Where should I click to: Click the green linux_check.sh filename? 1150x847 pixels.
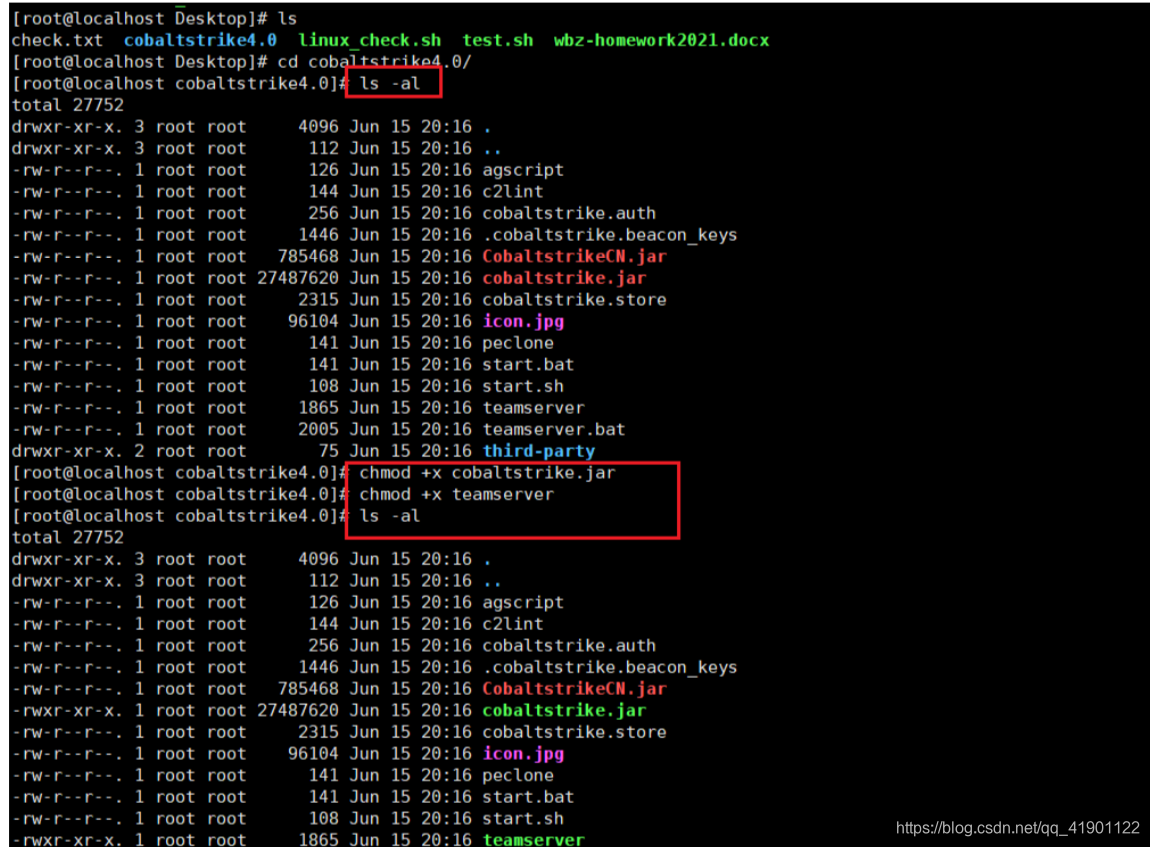[370, 40]
